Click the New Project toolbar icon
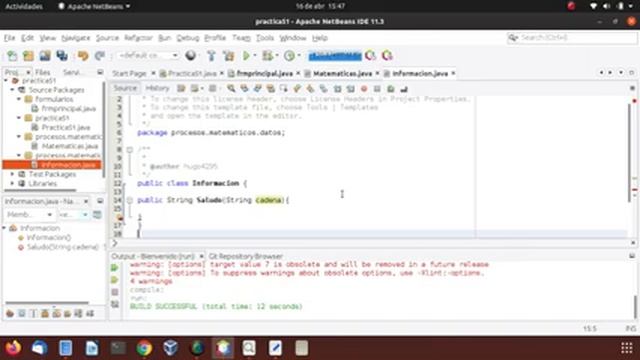The height and width of the screenshot is (360, 640). 28,56
